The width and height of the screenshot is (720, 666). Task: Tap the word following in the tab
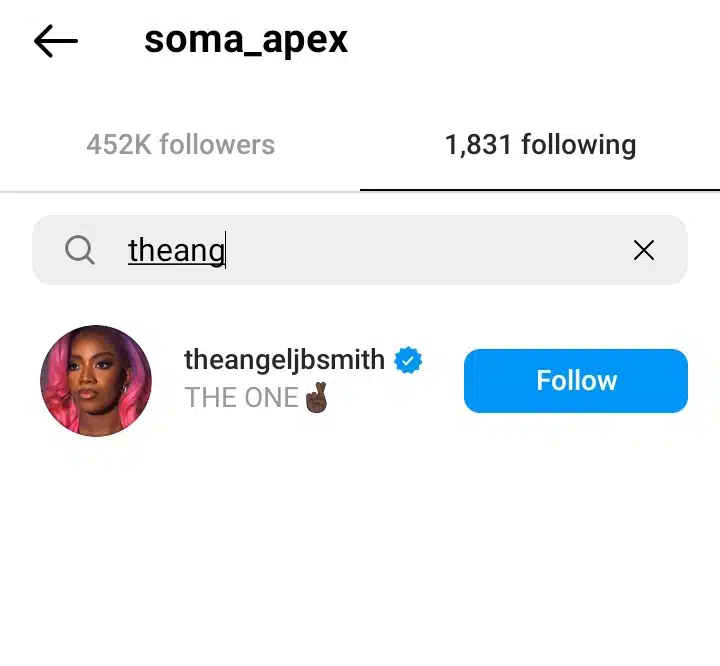(x=579, y=145)
